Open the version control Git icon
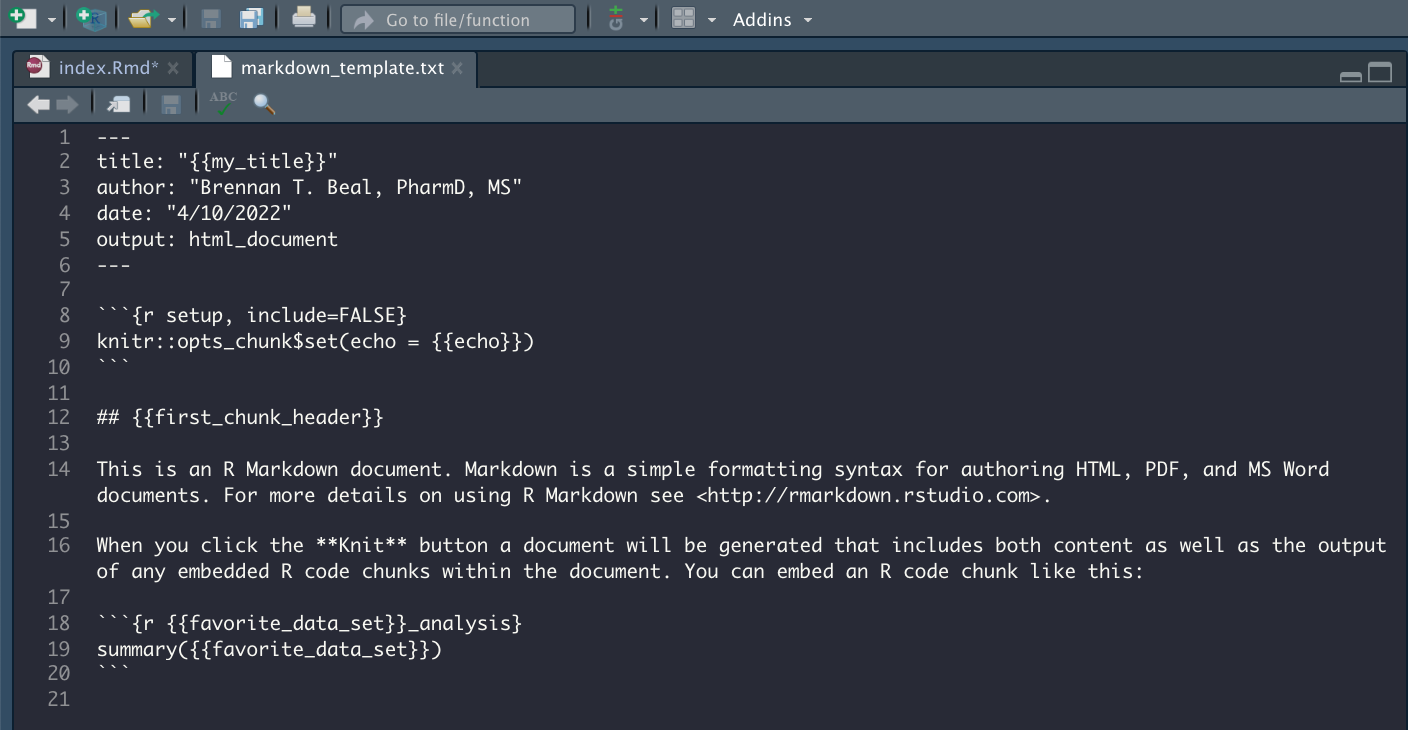Viewport: 1408px width, 730px height. (616, 18)
